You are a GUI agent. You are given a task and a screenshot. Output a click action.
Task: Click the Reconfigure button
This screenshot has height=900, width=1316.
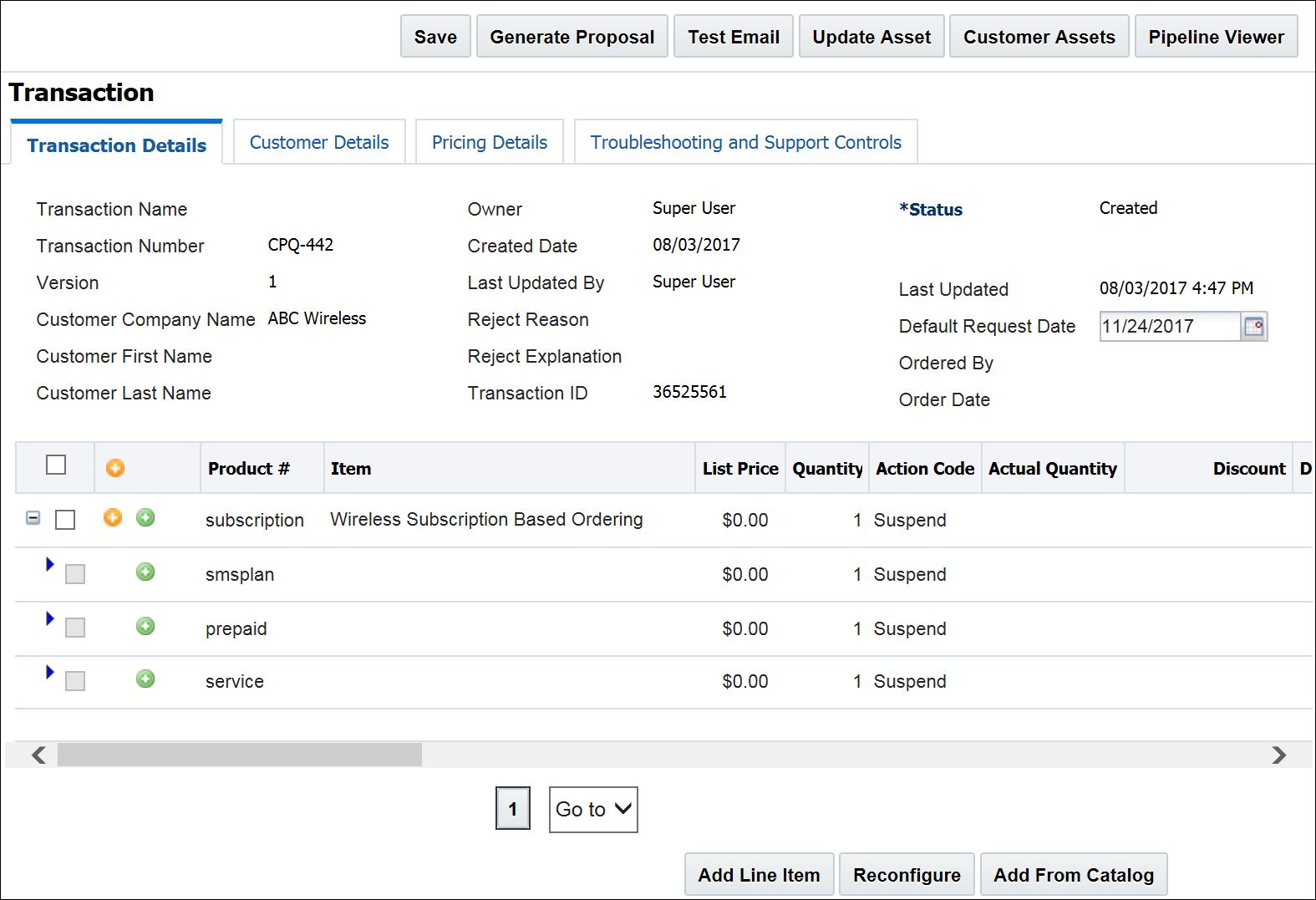point(907,875)
